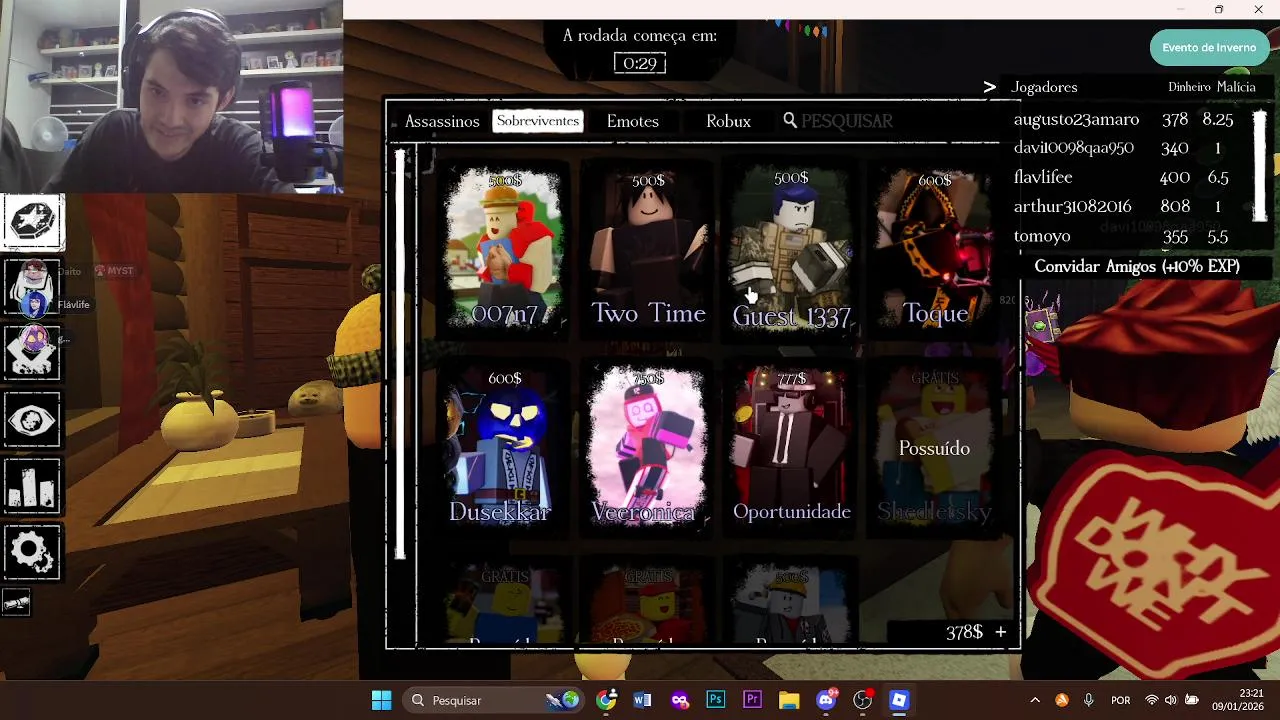
Task: Expand the hidden system tray icons
Action: tap(1035, 700)
